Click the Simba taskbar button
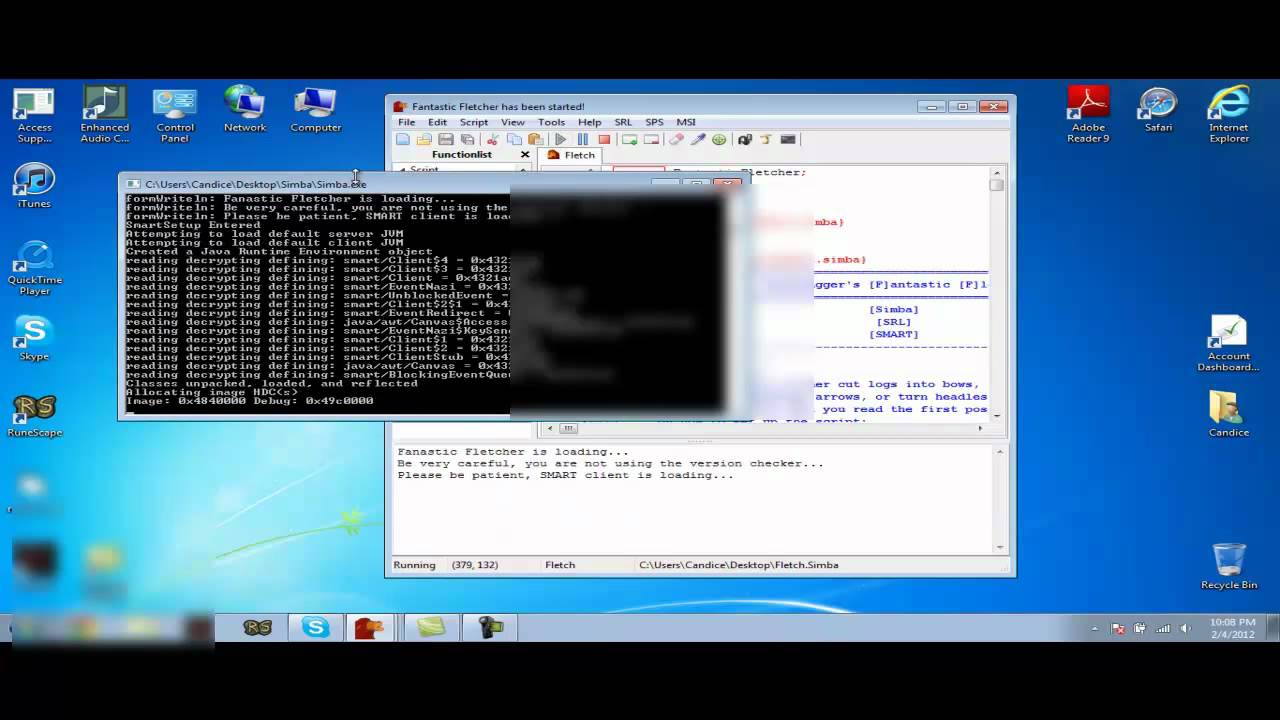This screenshot has width=1280, height=720. [x=369, y=628]
